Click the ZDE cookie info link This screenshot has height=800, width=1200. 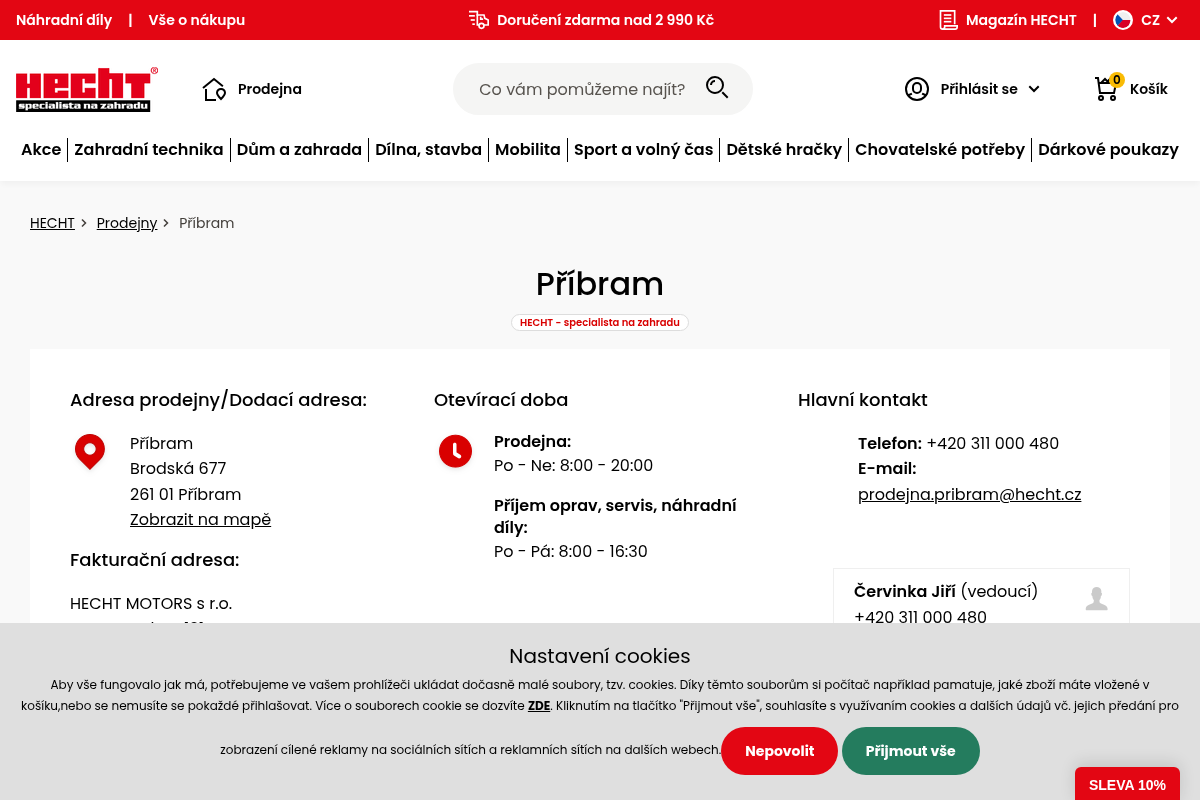click(x=539, y=706)
